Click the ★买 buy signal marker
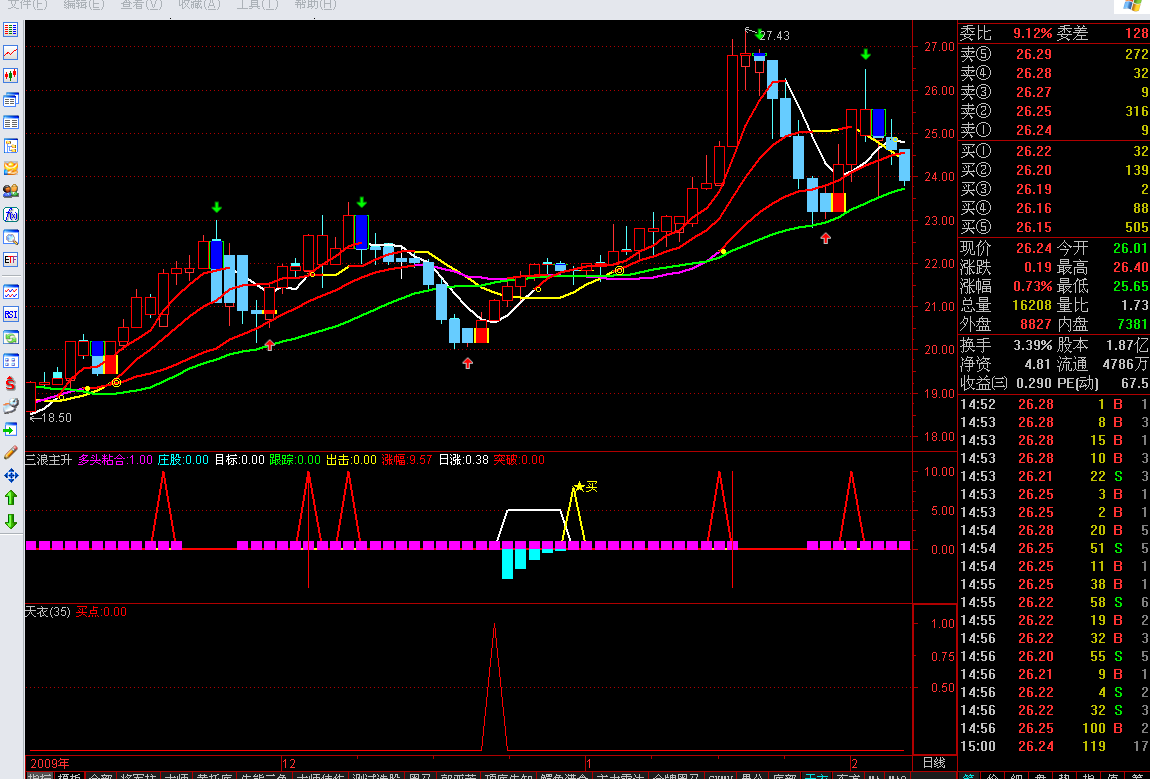The width and height of the screenshot is (1150, 779). point(586,486)
